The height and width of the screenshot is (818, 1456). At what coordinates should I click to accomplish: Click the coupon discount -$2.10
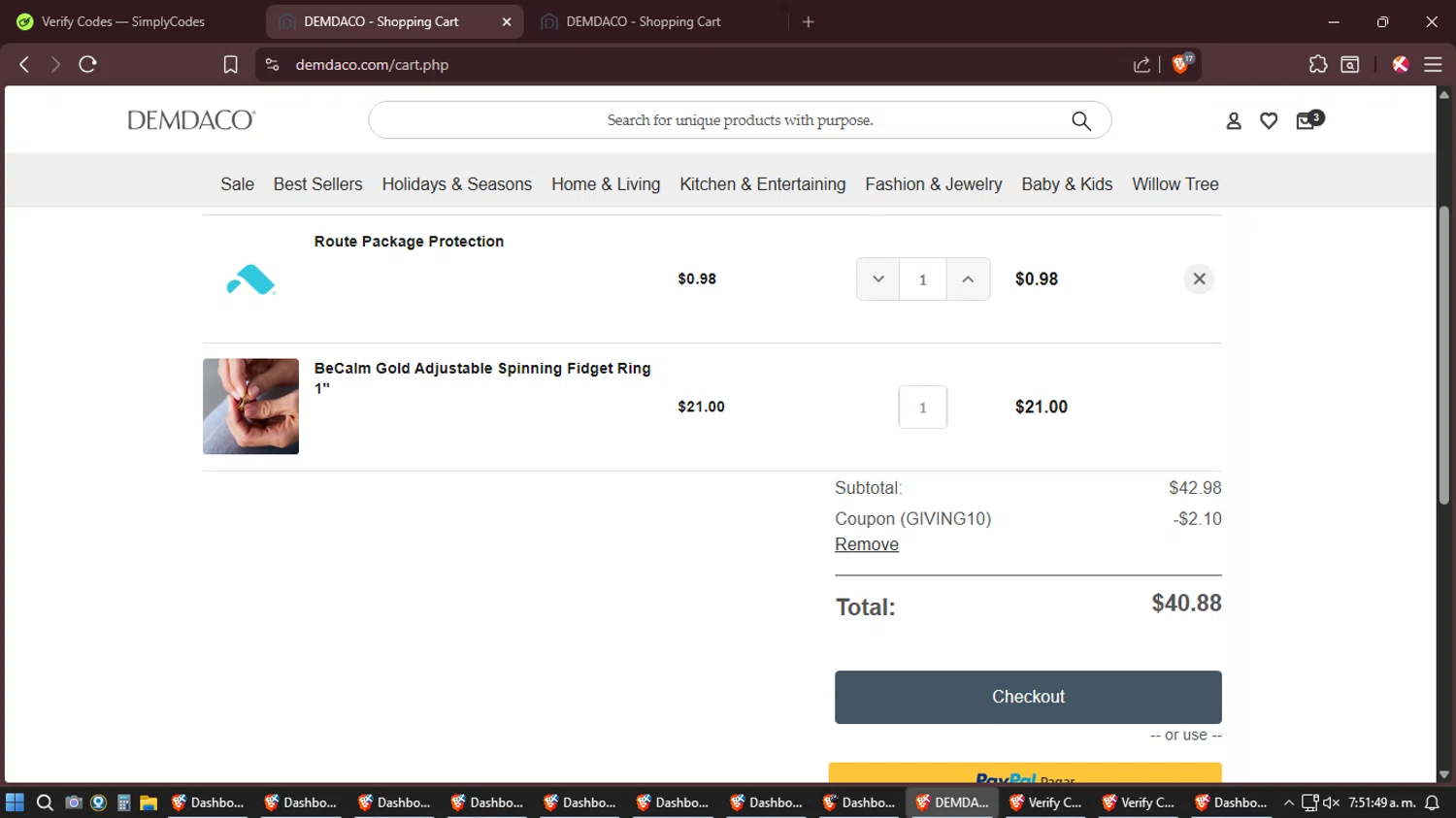coord(1197,519)
